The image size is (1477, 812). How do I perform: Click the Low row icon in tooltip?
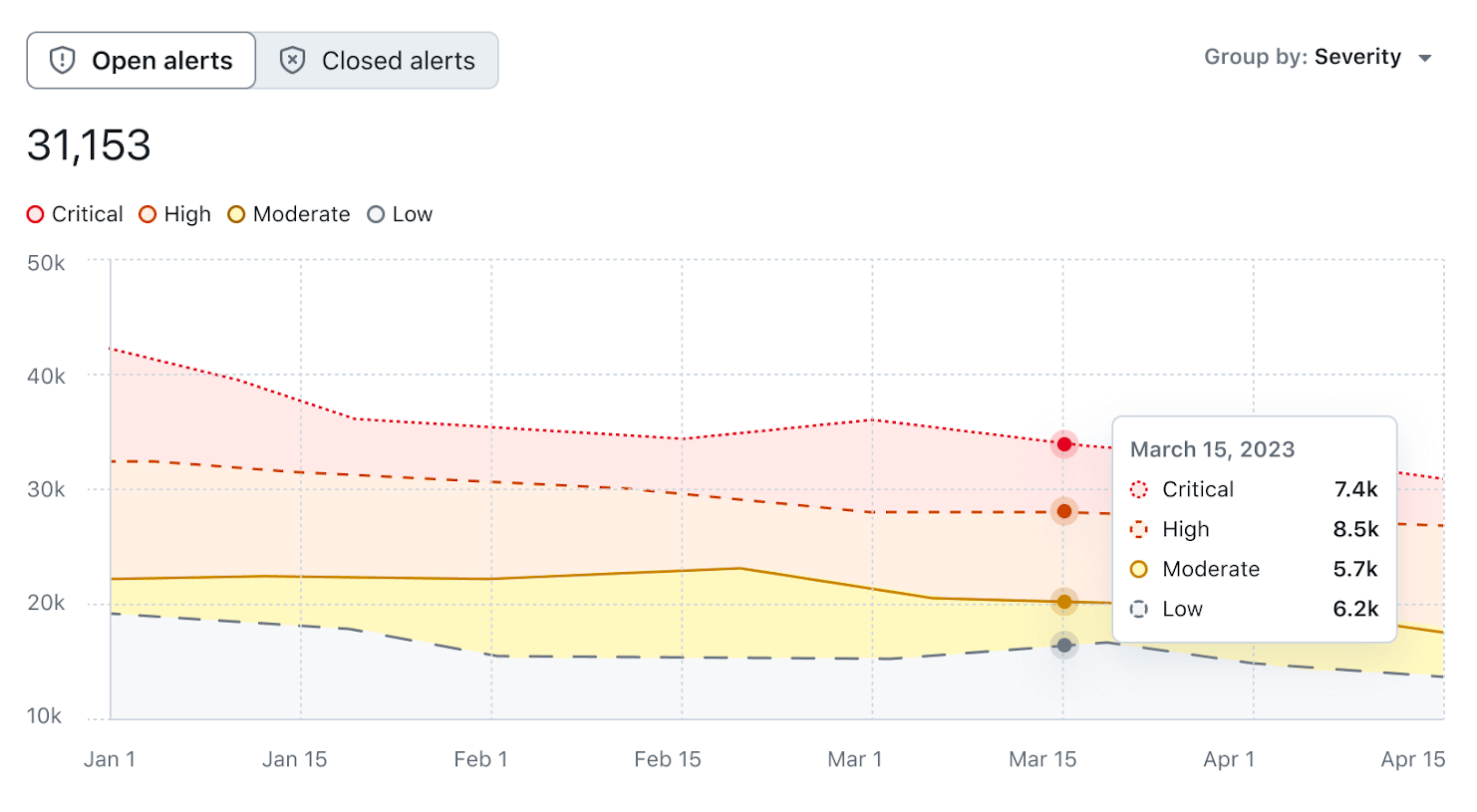point(1139,609)
